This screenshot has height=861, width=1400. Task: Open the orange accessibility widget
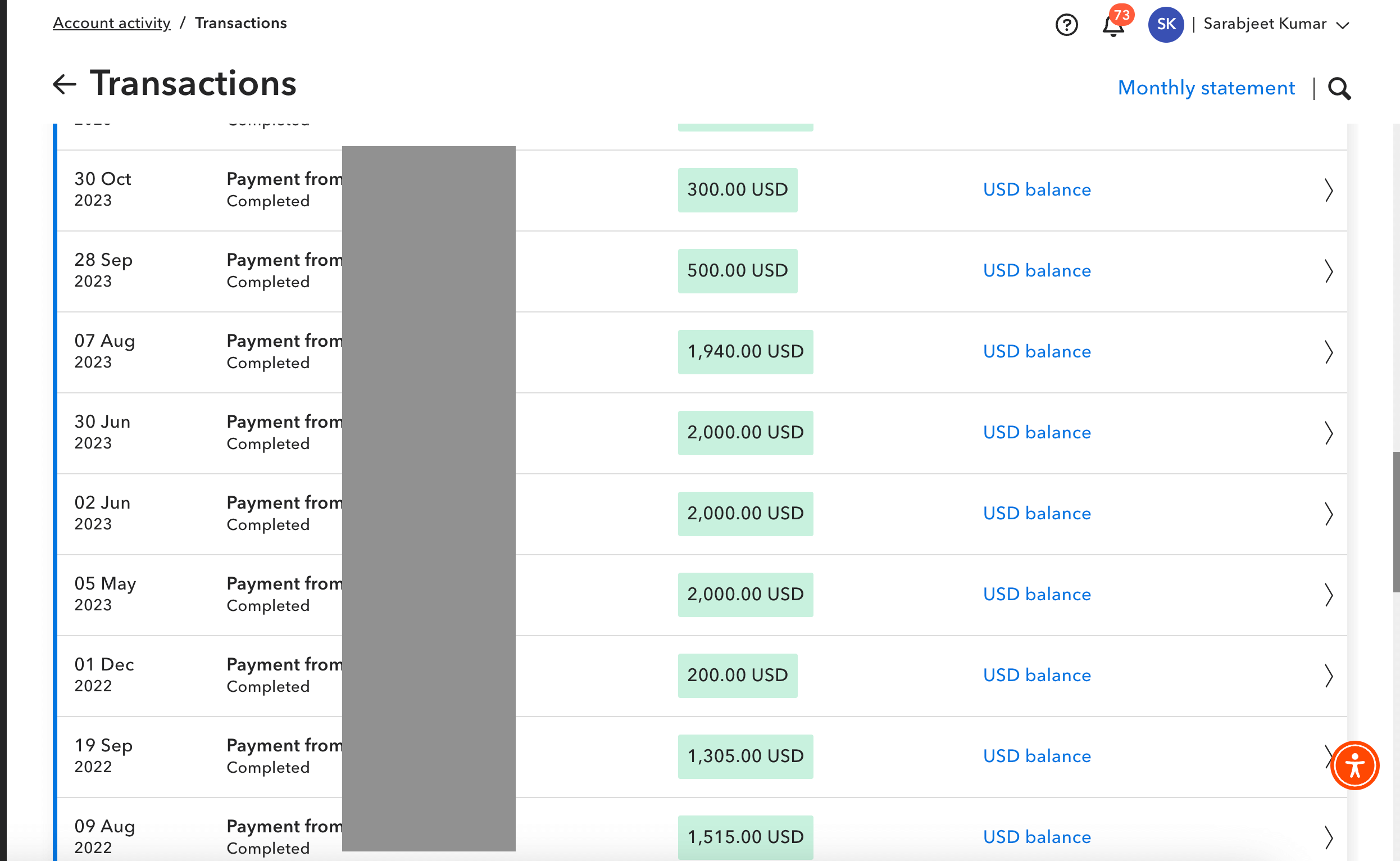[1354, 765]
